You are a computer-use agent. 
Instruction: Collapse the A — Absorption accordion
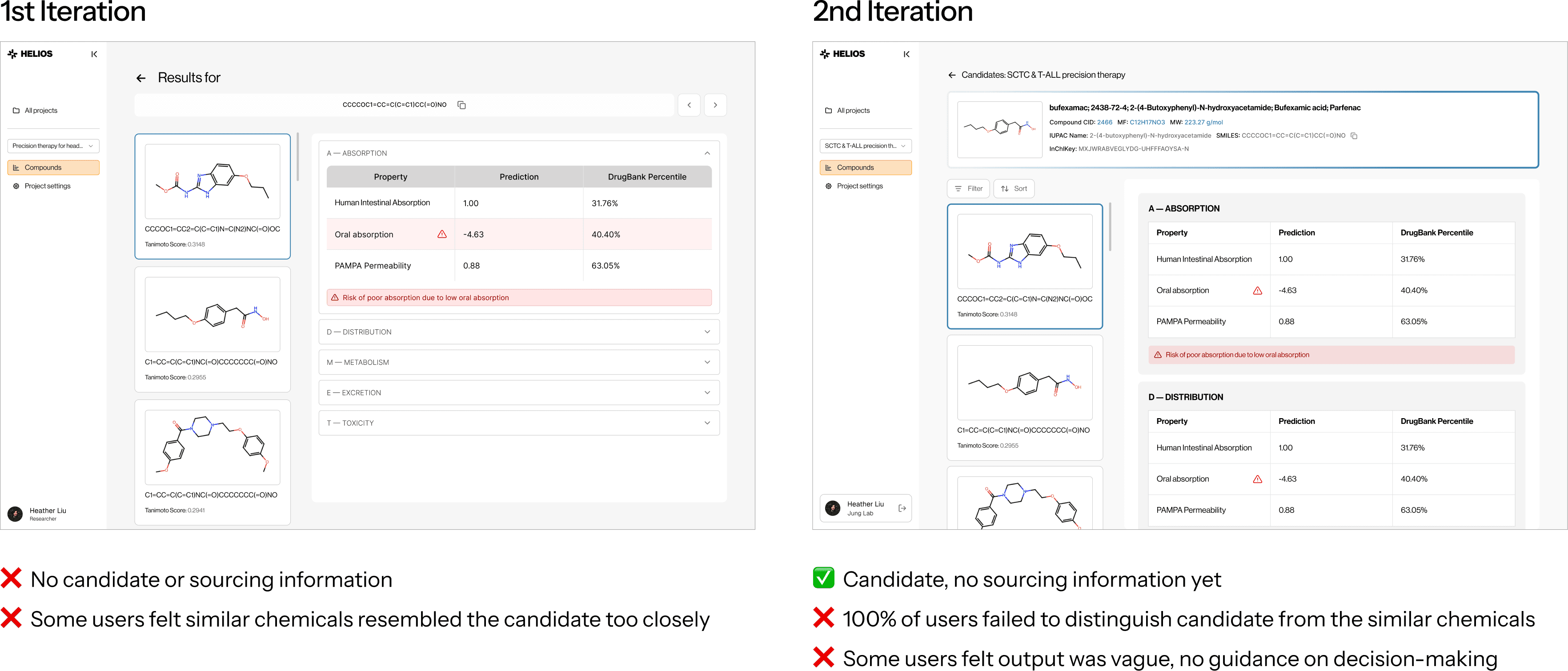(x=707, y=153)
